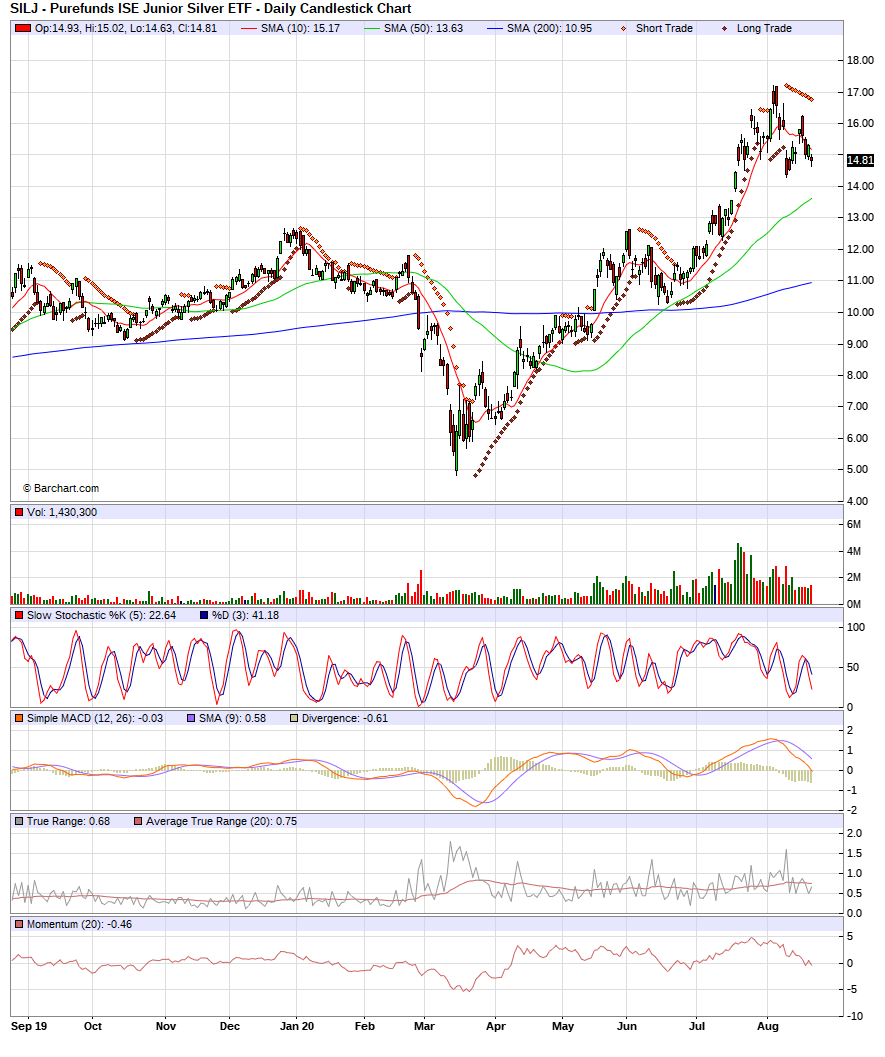This screenshot has width=885, height=1057.
Task: Click the Average True Range square icon
Action: [138, 822]
